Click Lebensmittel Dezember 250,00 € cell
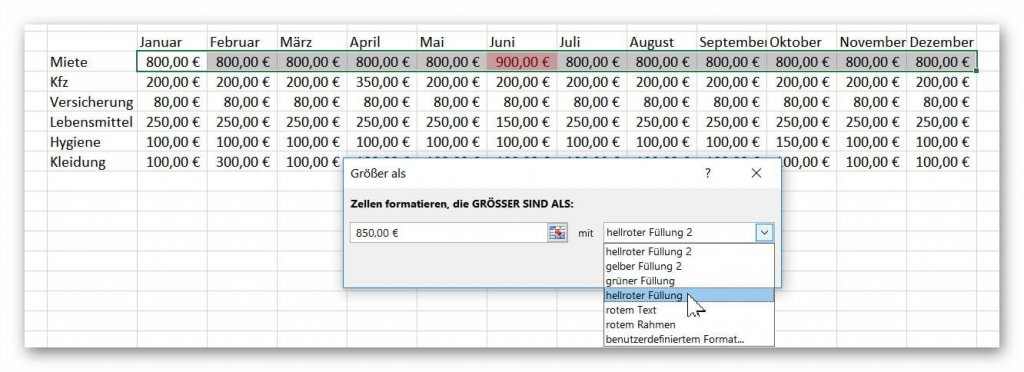This screenshot has height=372, width=1024. click(x=941, y=122)
